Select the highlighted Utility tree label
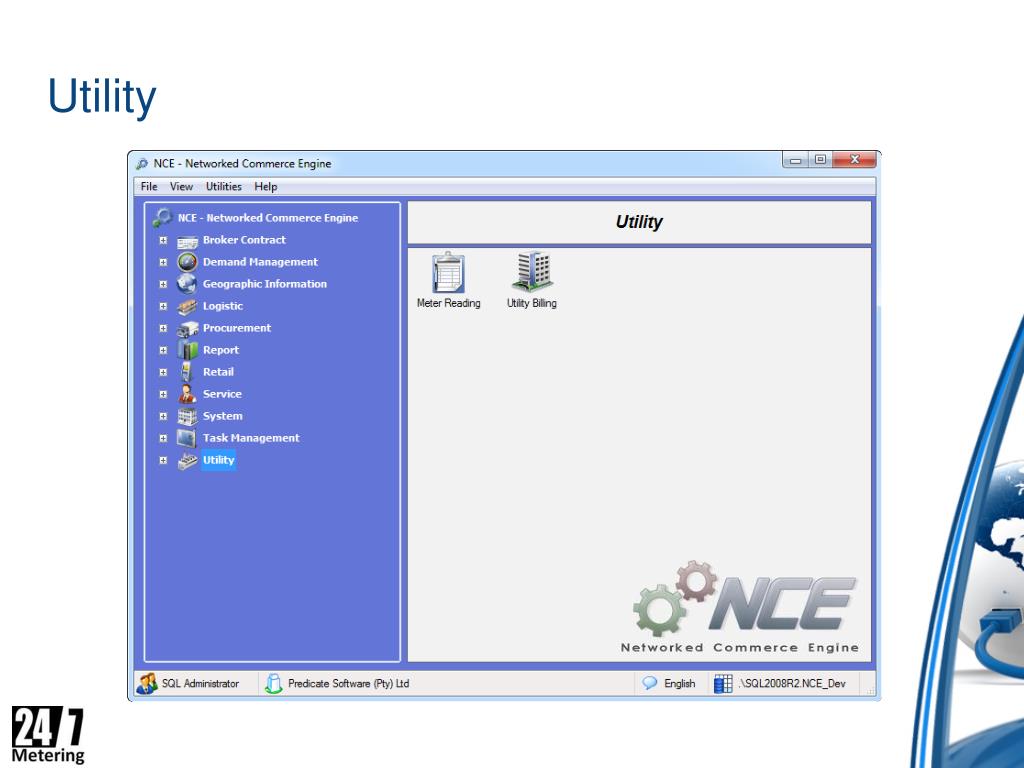1024x768 pixels. 218,460
